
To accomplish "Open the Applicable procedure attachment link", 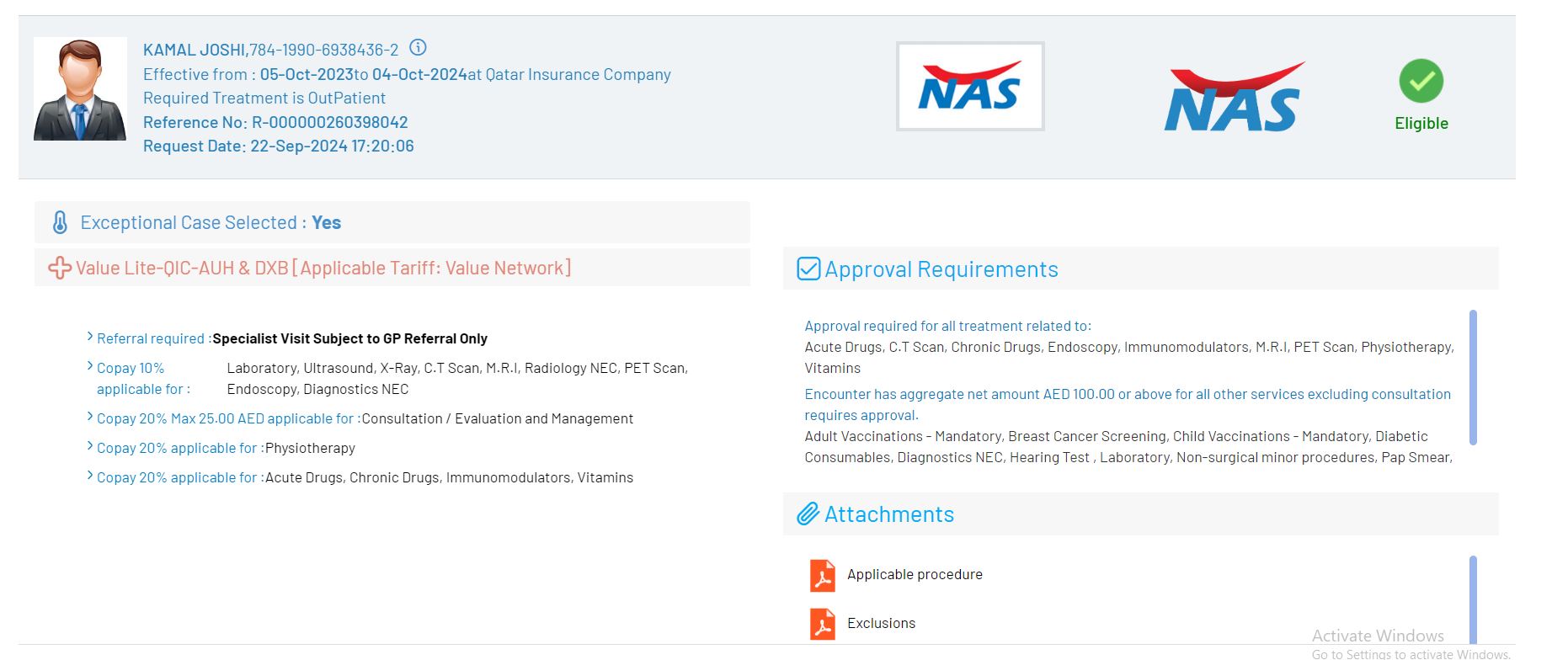I will pos(915,575).
